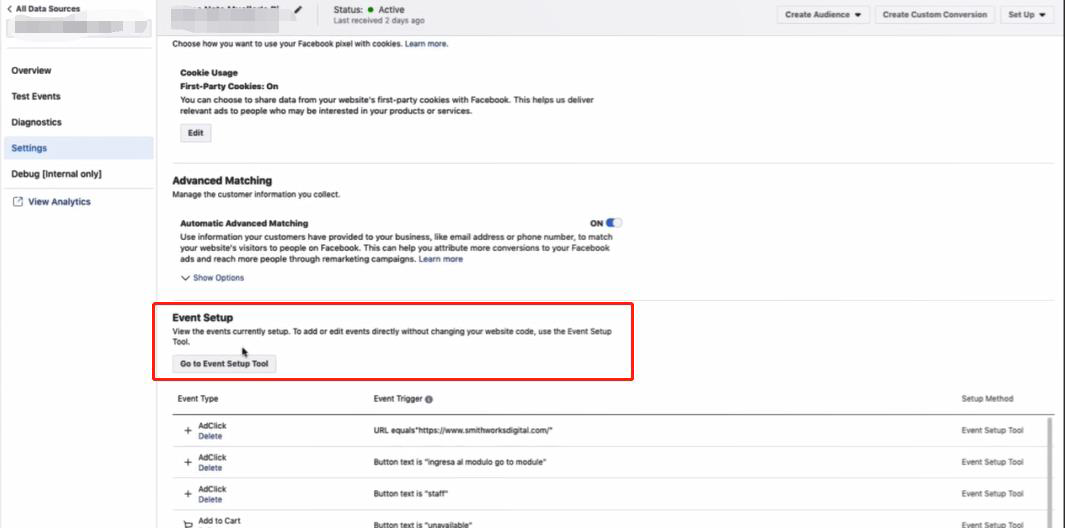Open Diagnostics in sidebar
This screenshot has height=528, width=1065.
pos(37,122)
